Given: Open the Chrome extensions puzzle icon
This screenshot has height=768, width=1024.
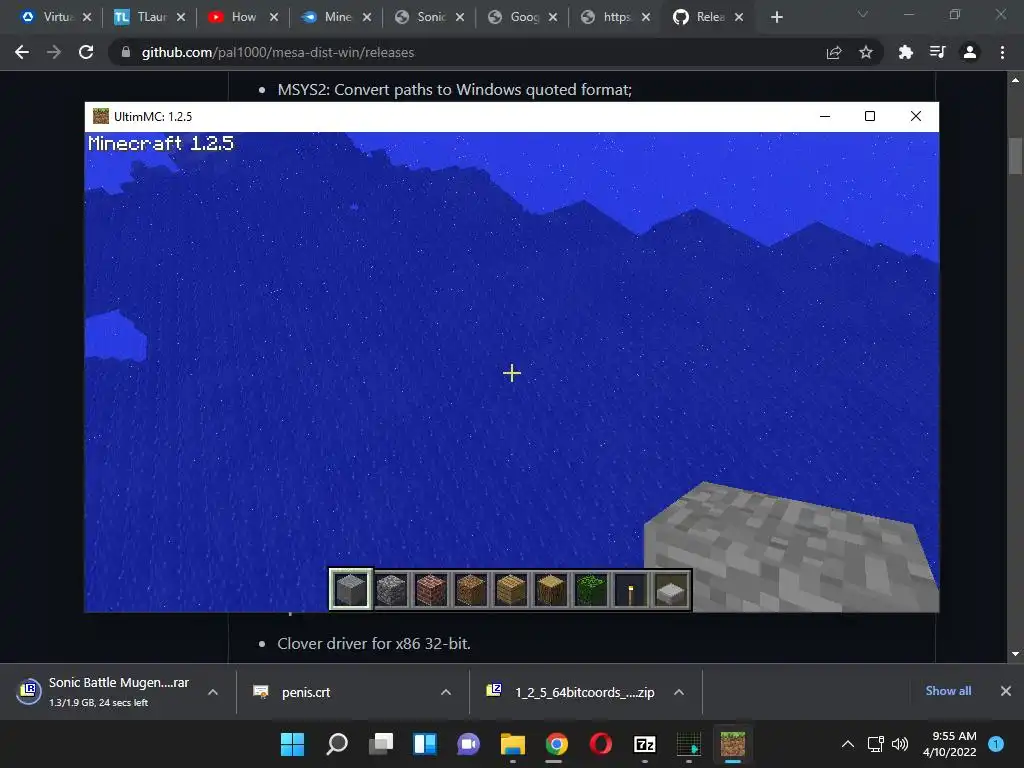Looking at the screenshot, I should tap(906, 52).
